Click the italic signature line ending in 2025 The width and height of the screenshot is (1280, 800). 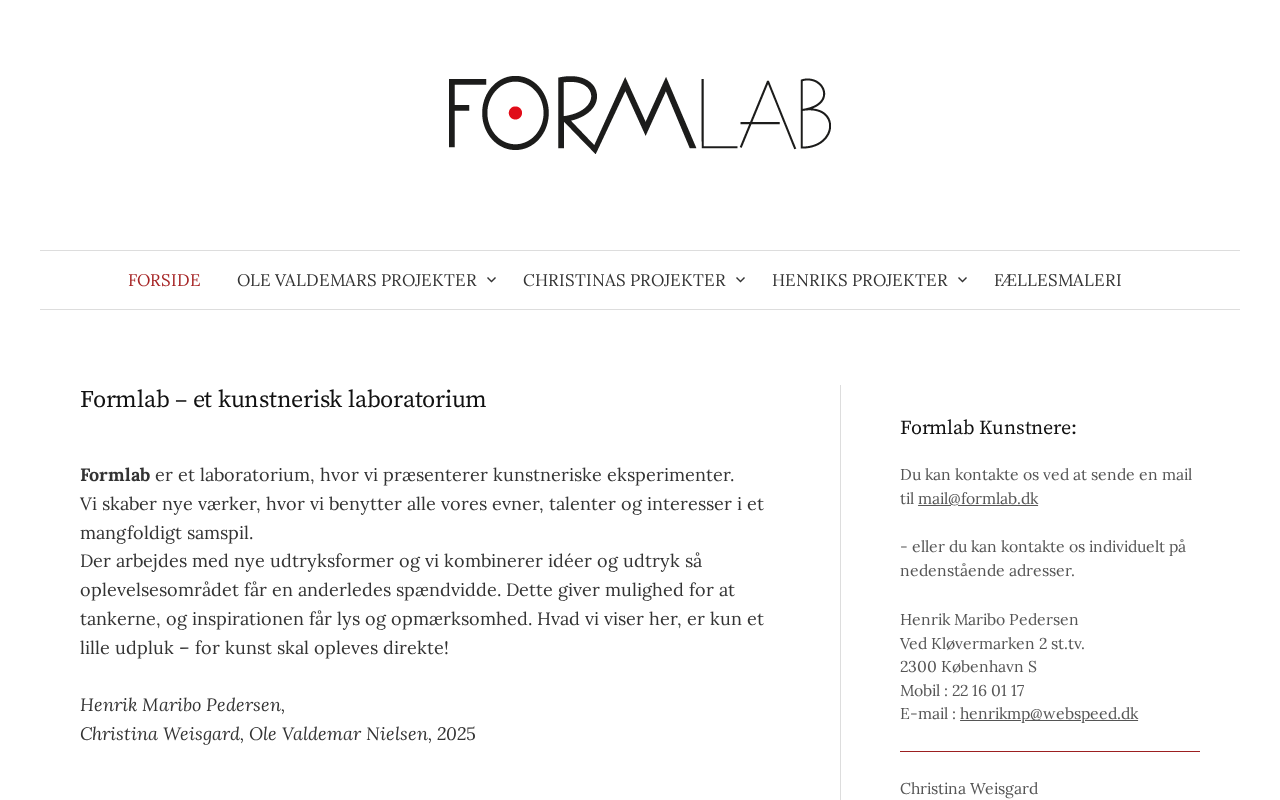click(x=278, y=734)
